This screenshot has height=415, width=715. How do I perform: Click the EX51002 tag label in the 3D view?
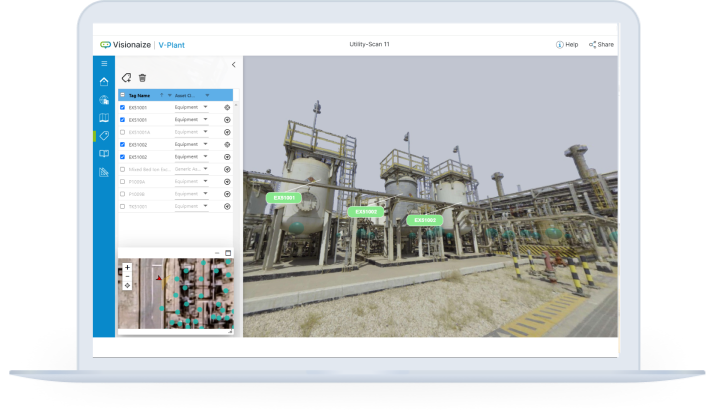[x=365, y=212]
